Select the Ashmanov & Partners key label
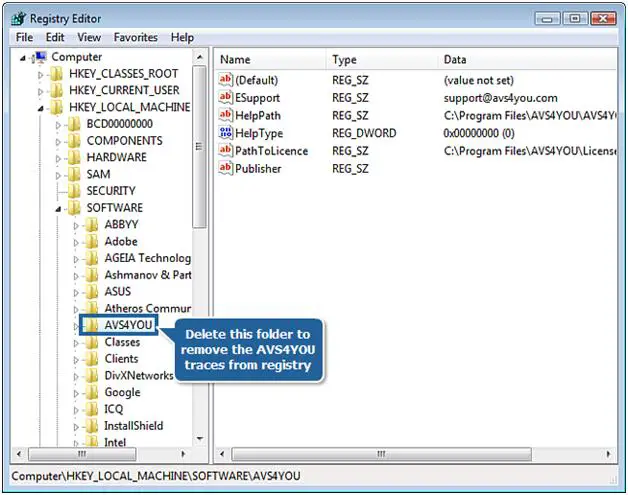The width and height of the screenshot is (628, 495). point(148,275)
